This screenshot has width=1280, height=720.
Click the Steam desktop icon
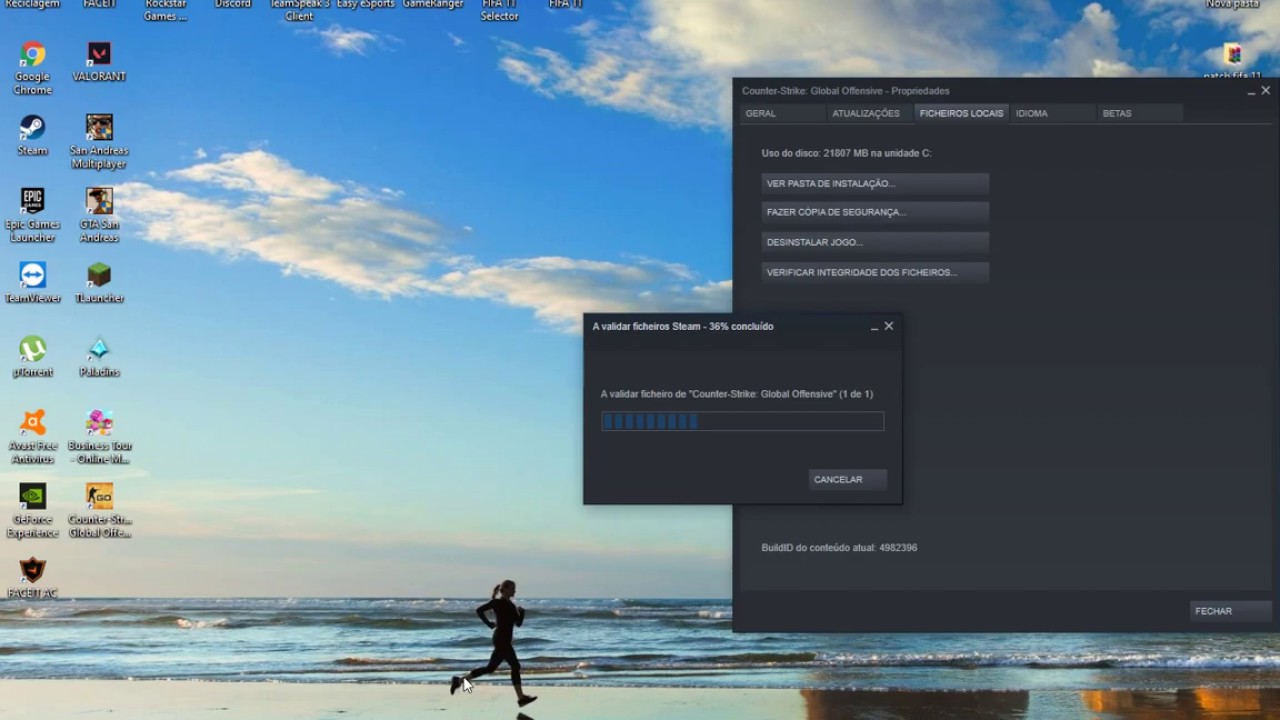32,135
